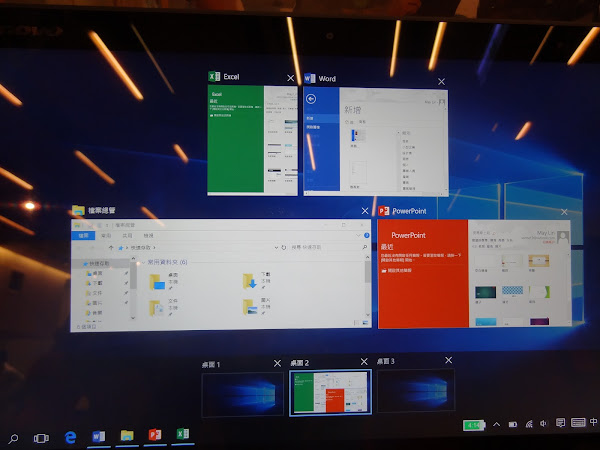Open Explorer's blue help icon
The image size is (600, 450).
coord(366,235)
